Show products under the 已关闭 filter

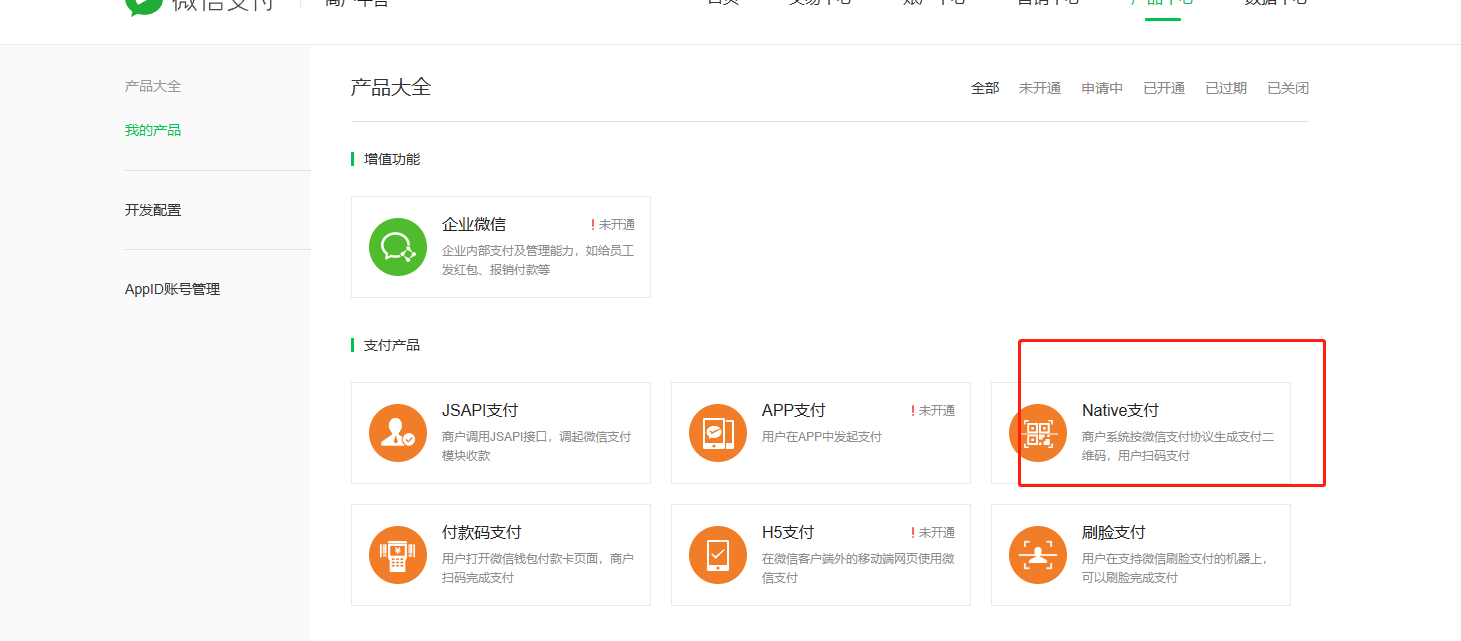click(x=1288, y=88)
